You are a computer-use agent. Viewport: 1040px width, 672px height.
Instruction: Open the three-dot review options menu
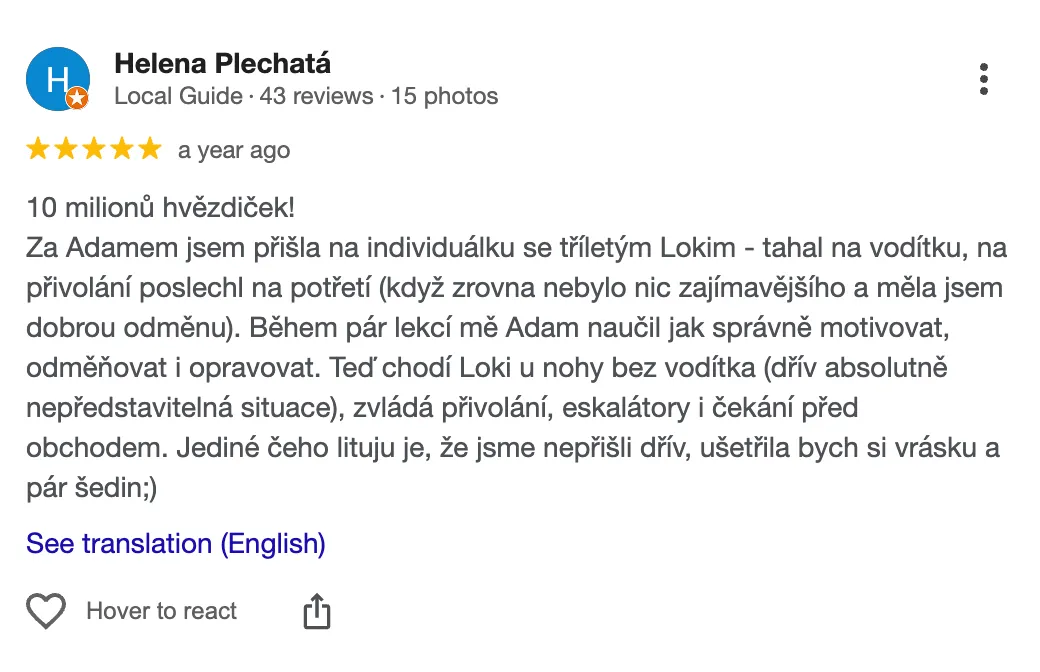(984, 79)
